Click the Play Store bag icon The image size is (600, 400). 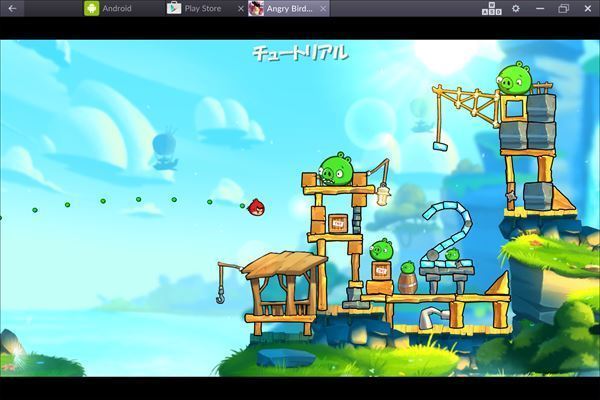coord(174,8)
